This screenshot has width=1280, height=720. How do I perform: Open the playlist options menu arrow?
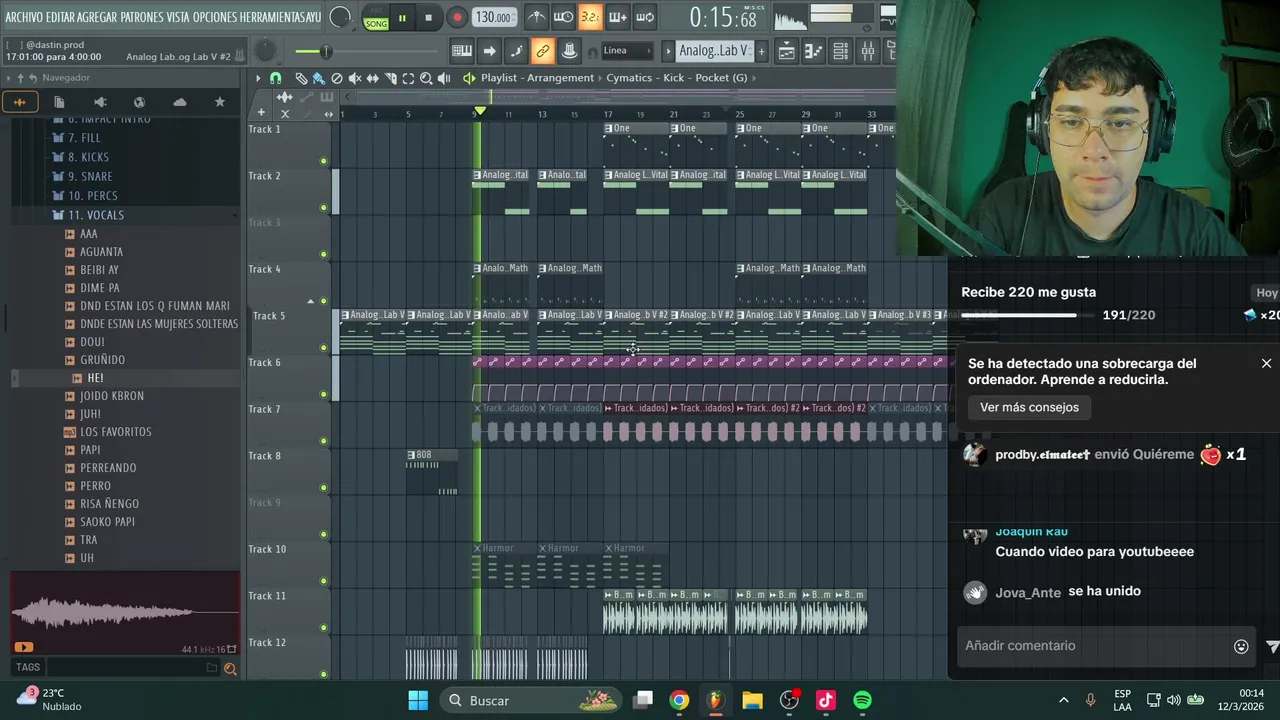(258, 78)
